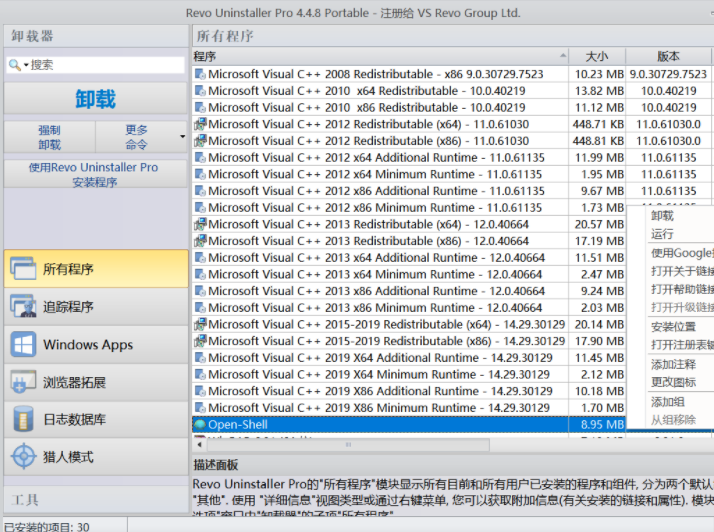The image size is (714, 532).
Task: Choose 添加注释 in the context menu
Action: pos(673,364)
